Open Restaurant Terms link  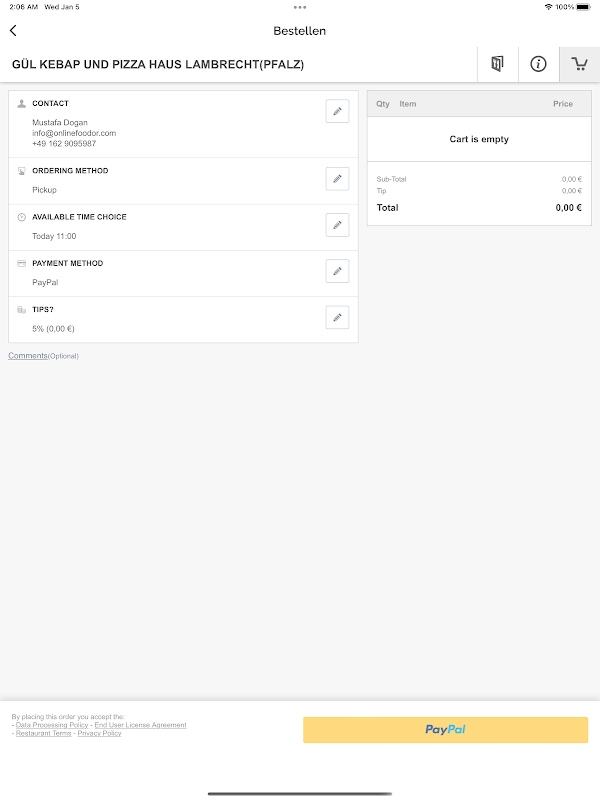point(43,733)
